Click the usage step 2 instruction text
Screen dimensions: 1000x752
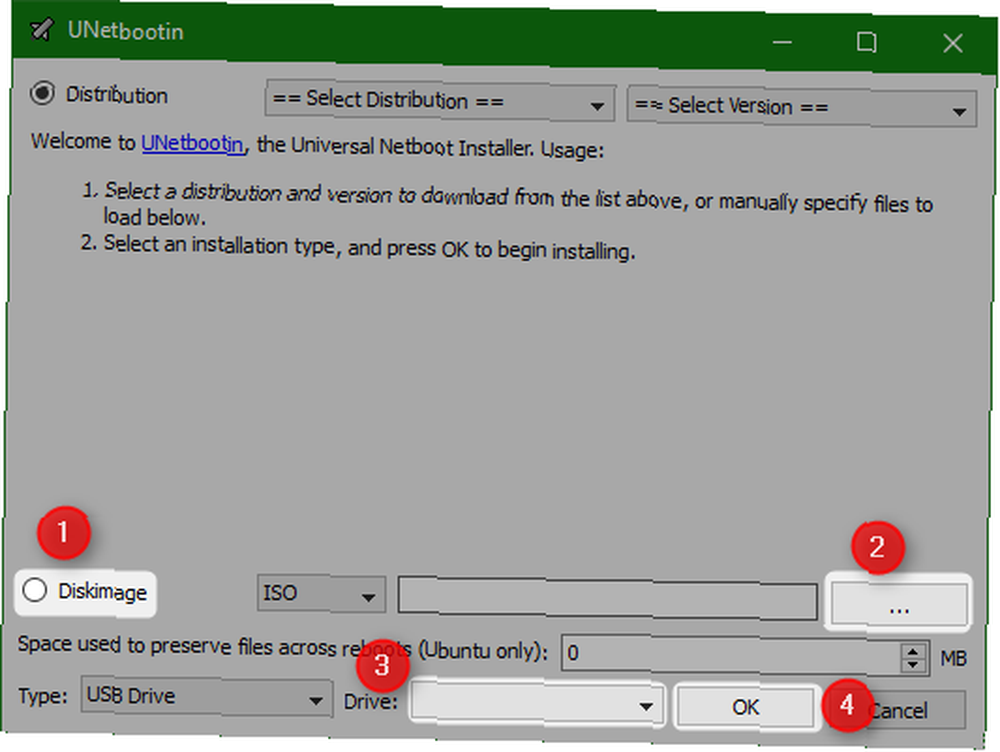pos(369,247)
